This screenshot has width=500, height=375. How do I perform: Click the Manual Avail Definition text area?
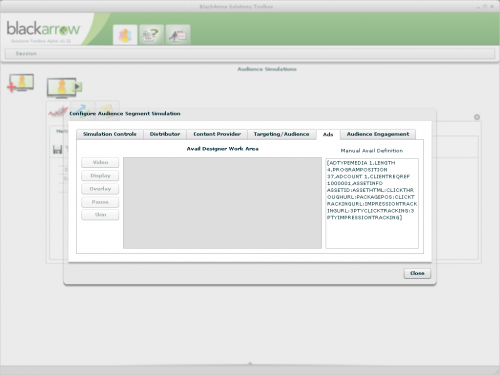[372, 203]
